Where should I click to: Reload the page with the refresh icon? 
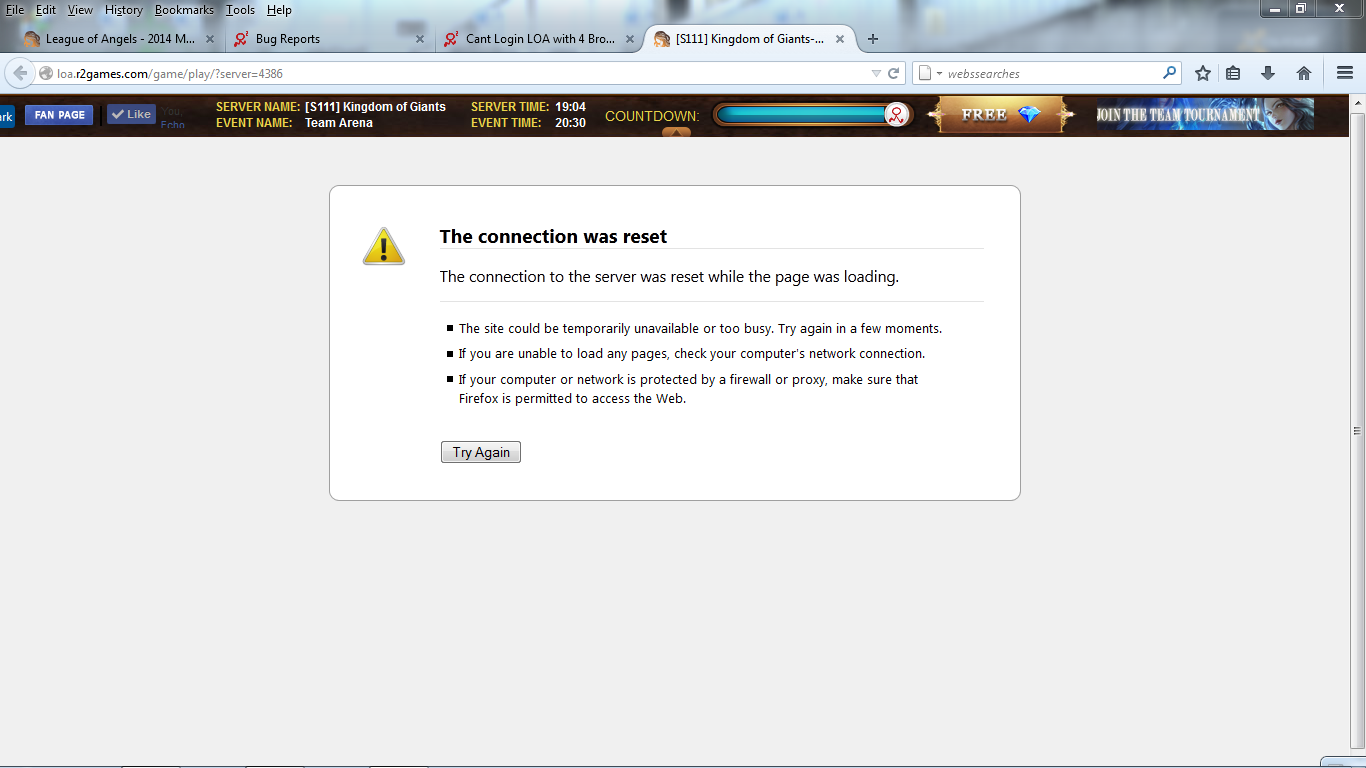pyautogui.click(x=894, y=73)
